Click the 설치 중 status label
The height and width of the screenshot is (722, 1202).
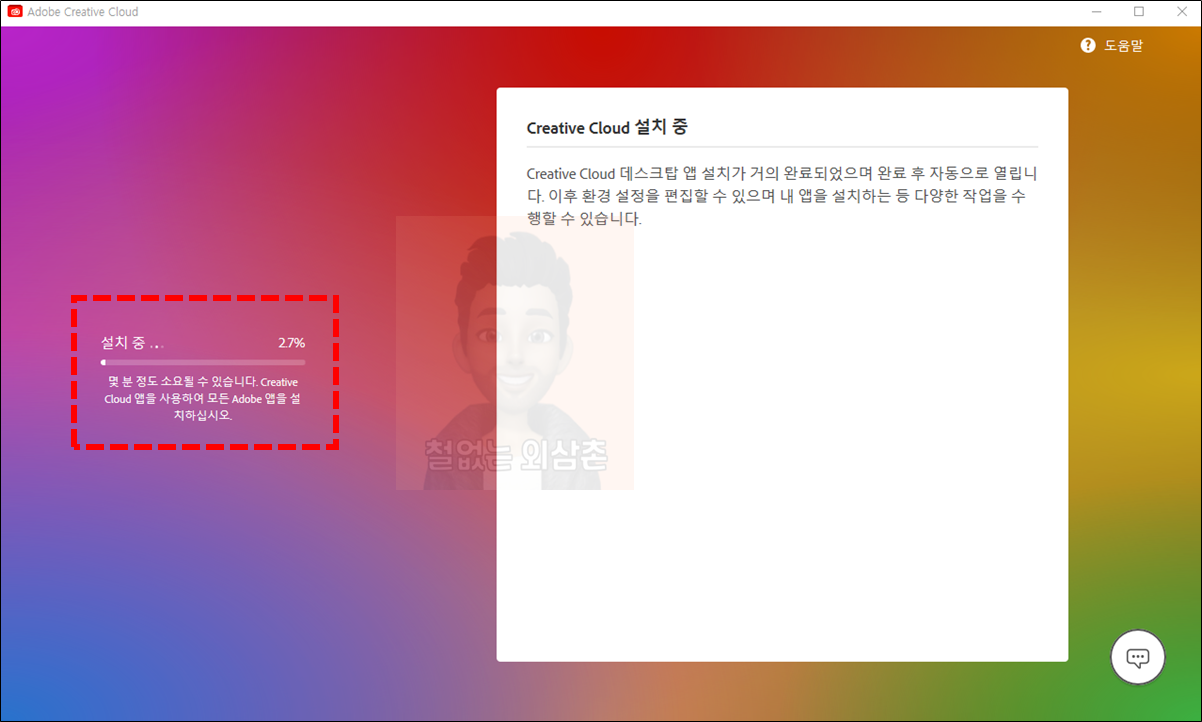click(x=131, y=343)
